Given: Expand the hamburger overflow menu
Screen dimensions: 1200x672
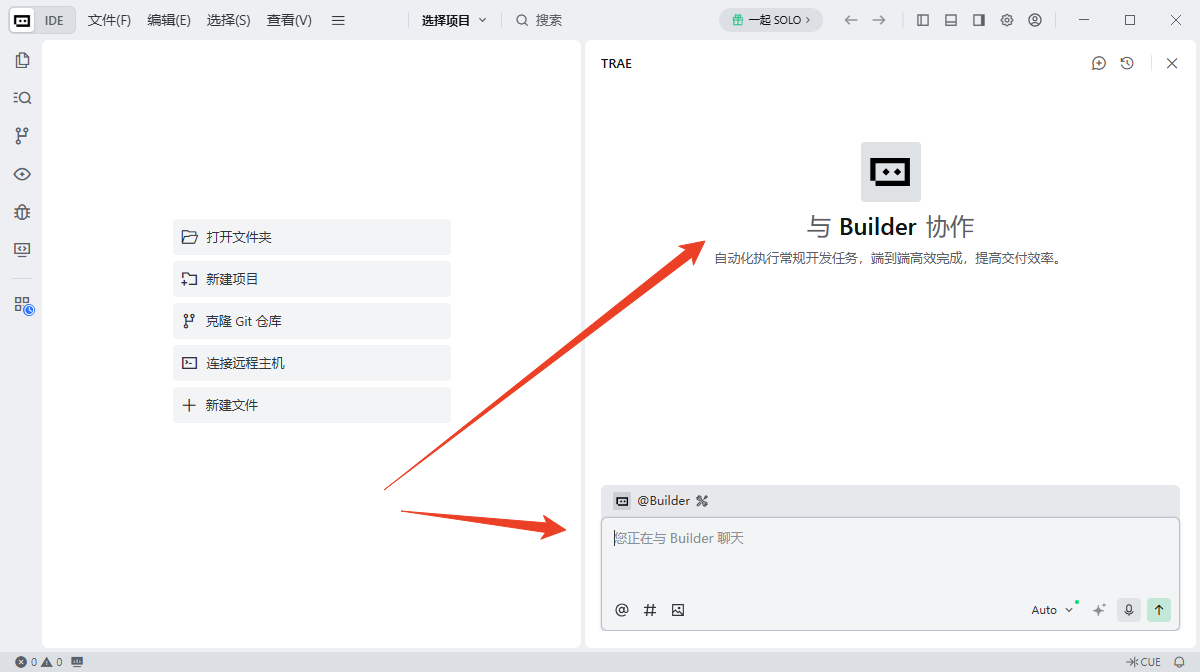Looking at the screenshot, I should click(338, 20).
